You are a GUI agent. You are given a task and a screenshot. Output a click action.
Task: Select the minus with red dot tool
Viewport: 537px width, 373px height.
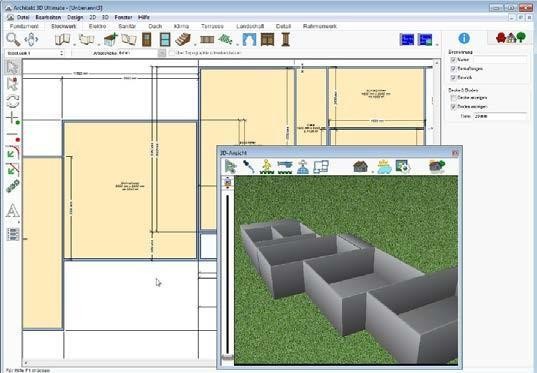coord(13,136)
